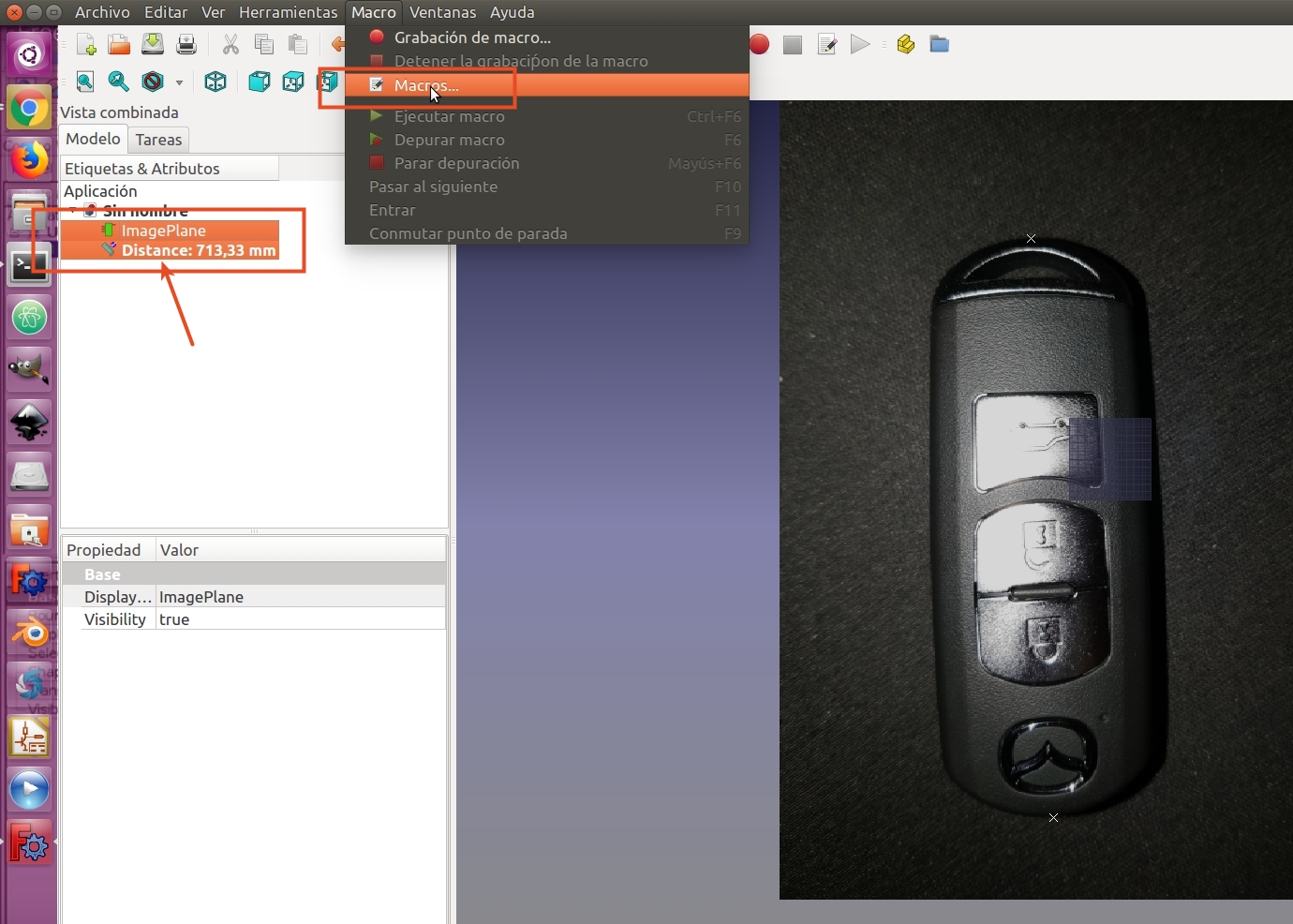Open the Editar menu
This screenshot has width=1293, height=924.
(166, 12)
